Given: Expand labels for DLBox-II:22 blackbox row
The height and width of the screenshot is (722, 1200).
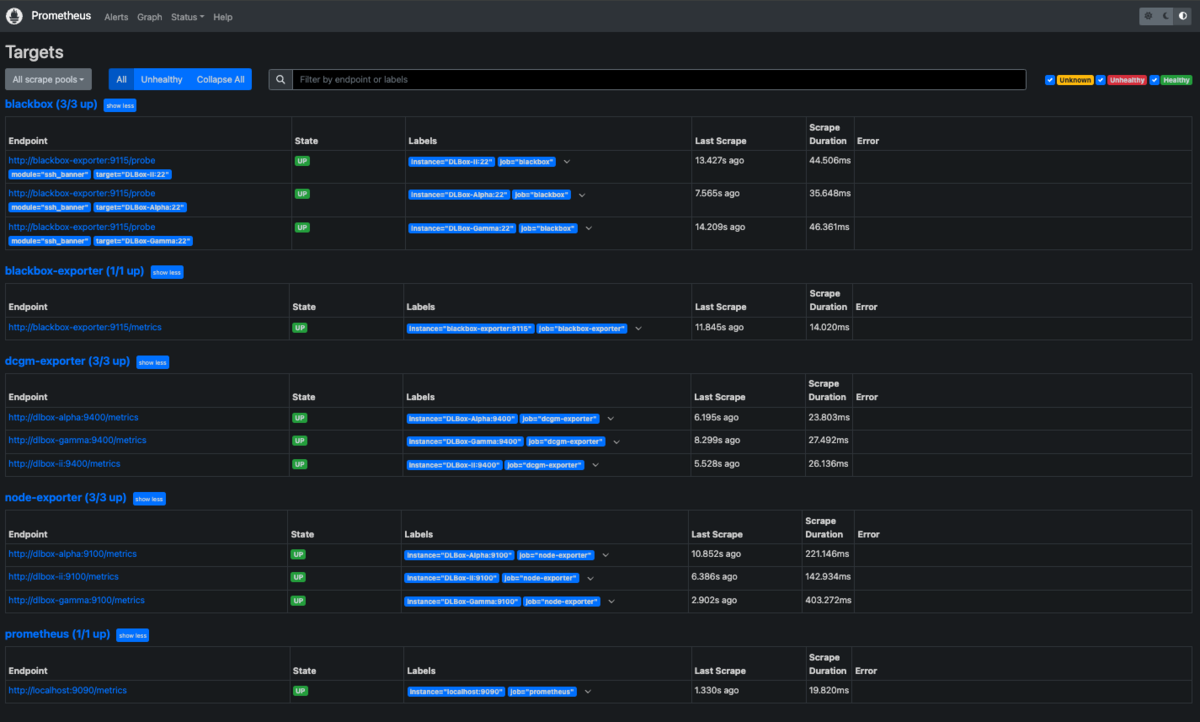Looking at the screenshot, I should coord(566,161).
